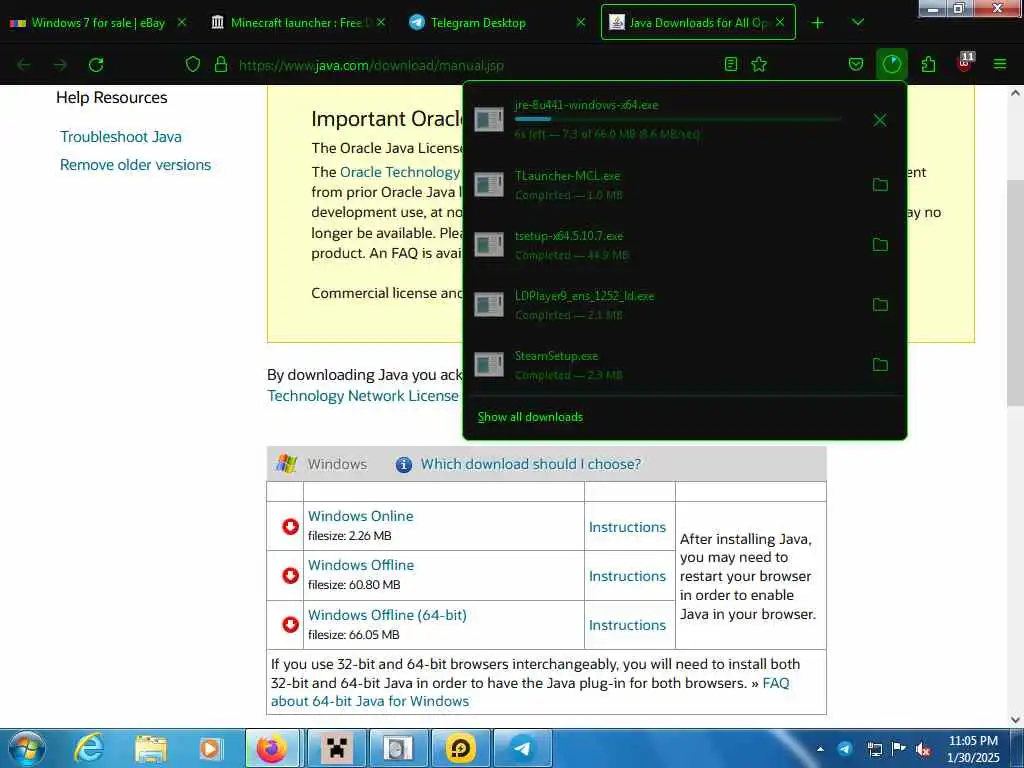This screenshot has width=1024, height=768.
Task: Click the muted volume tray icon
Action: click(923, 750)
